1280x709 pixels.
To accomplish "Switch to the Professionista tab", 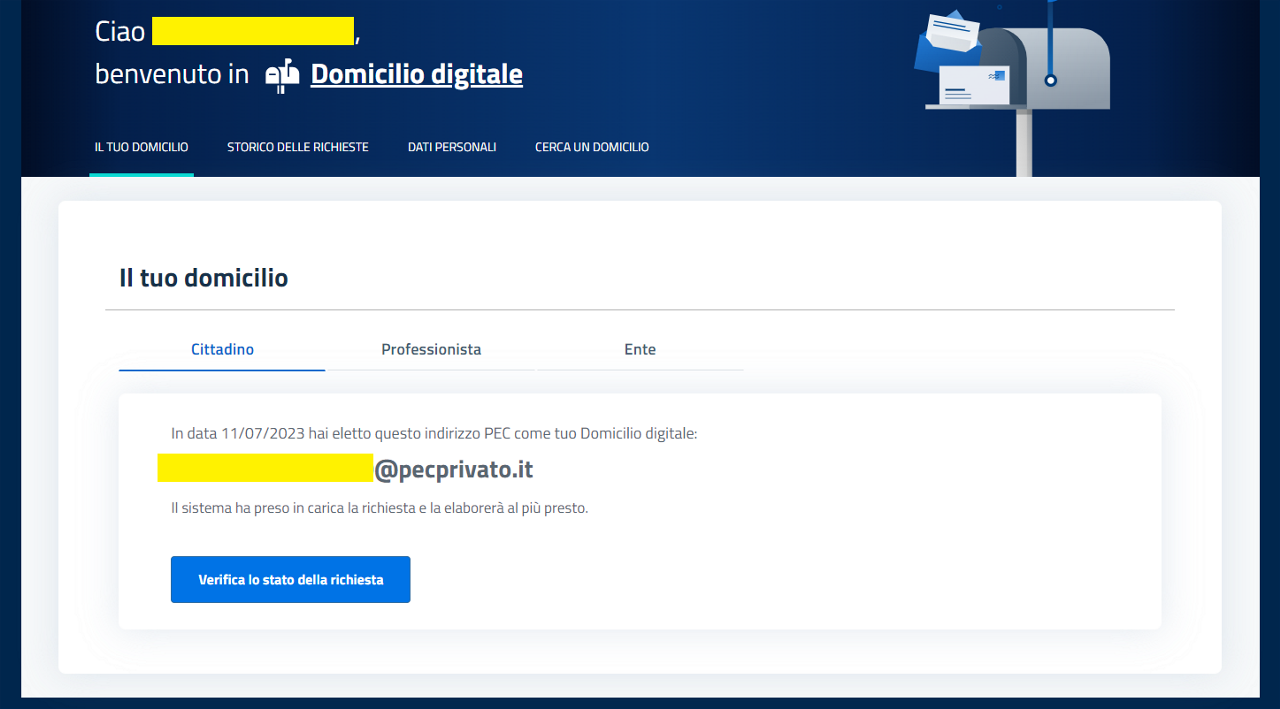I will tap(431, 350).
